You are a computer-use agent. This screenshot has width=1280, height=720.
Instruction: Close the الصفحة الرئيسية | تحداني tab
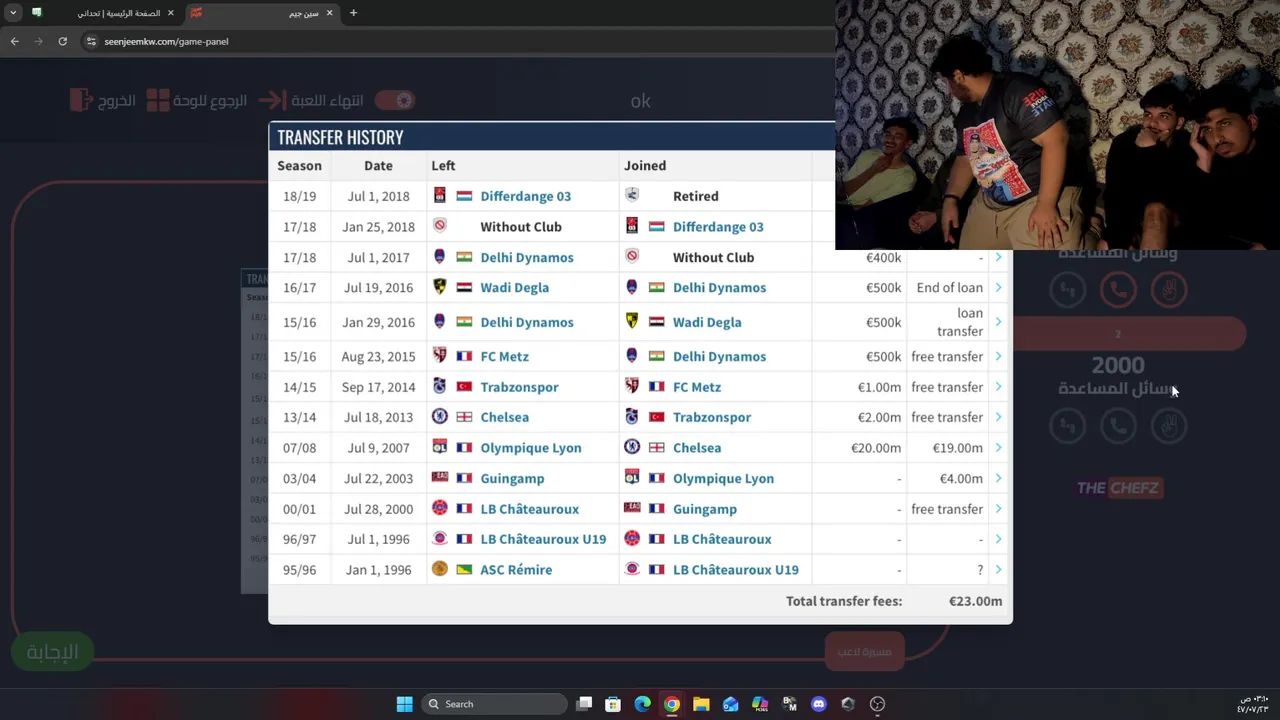[x=170, y=13]
